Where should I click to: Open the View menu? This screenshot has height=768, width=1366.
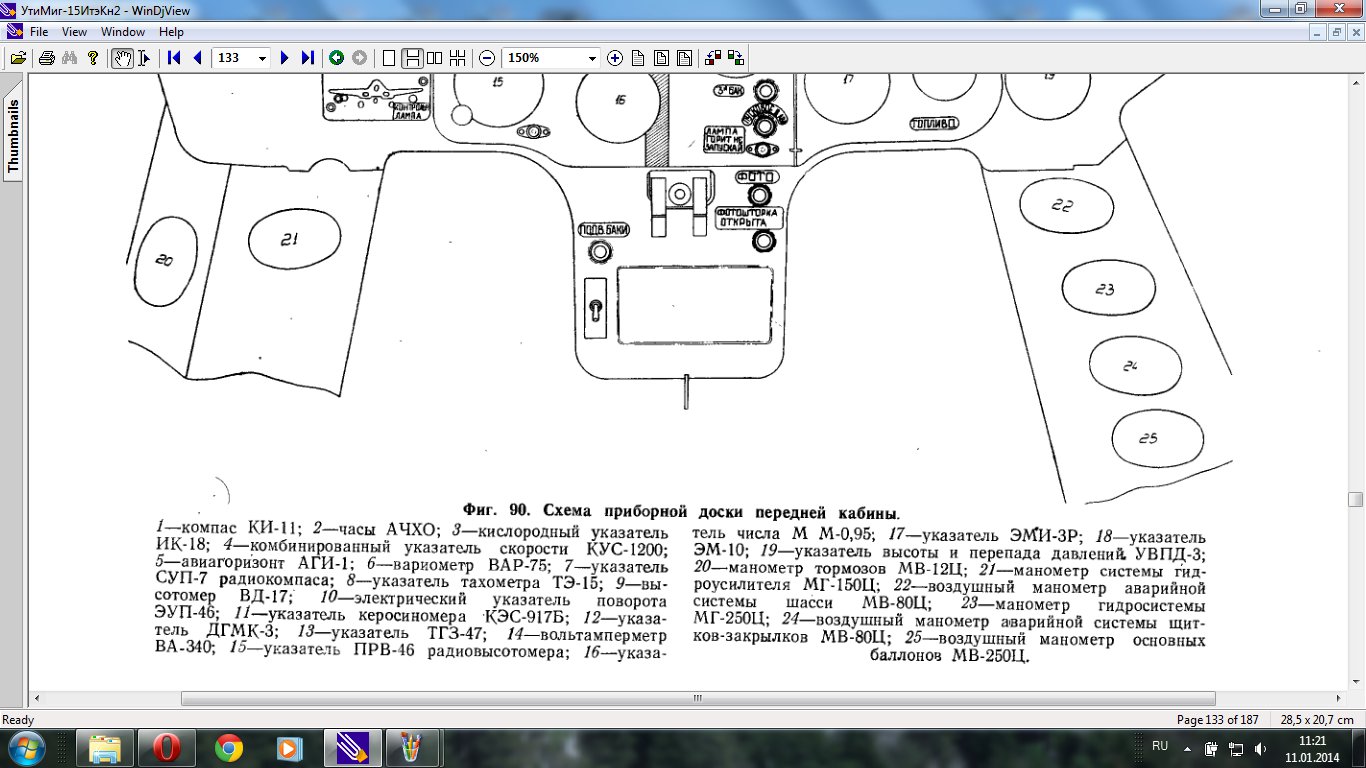click(x=75, y=32)
